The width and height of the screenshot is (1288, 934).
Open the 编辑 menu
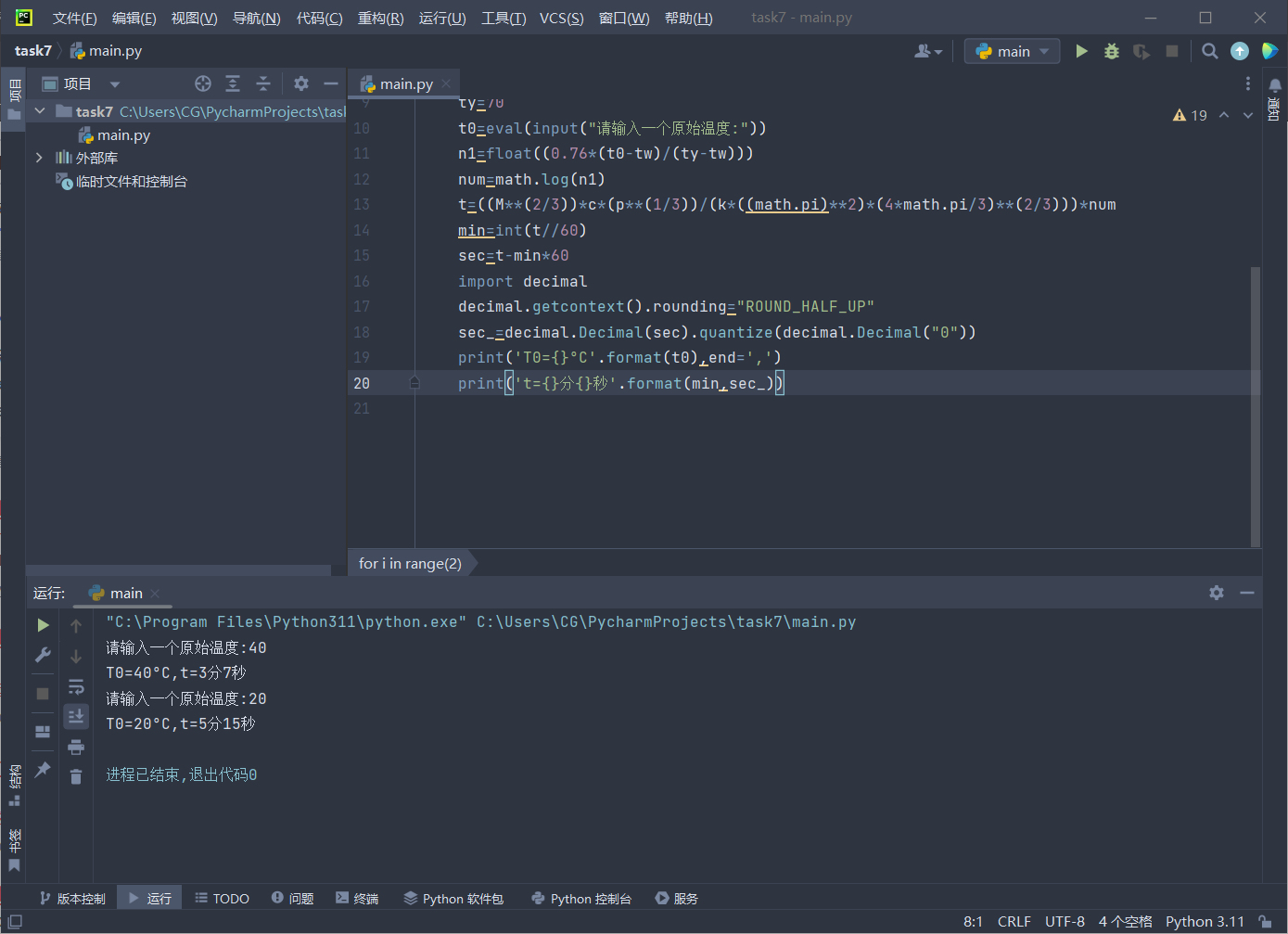[x=134, y=18]
